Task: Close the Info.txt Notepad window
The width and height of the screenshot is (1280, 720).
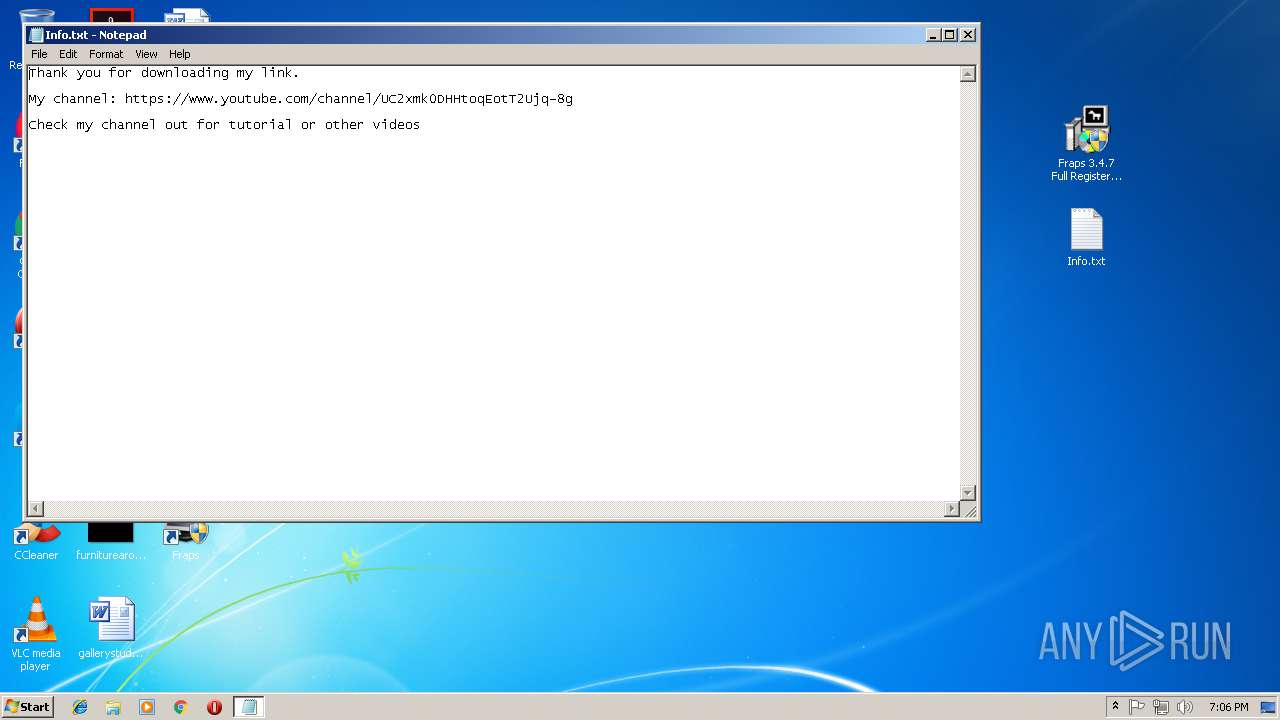Action: click(x=967, y=34)
